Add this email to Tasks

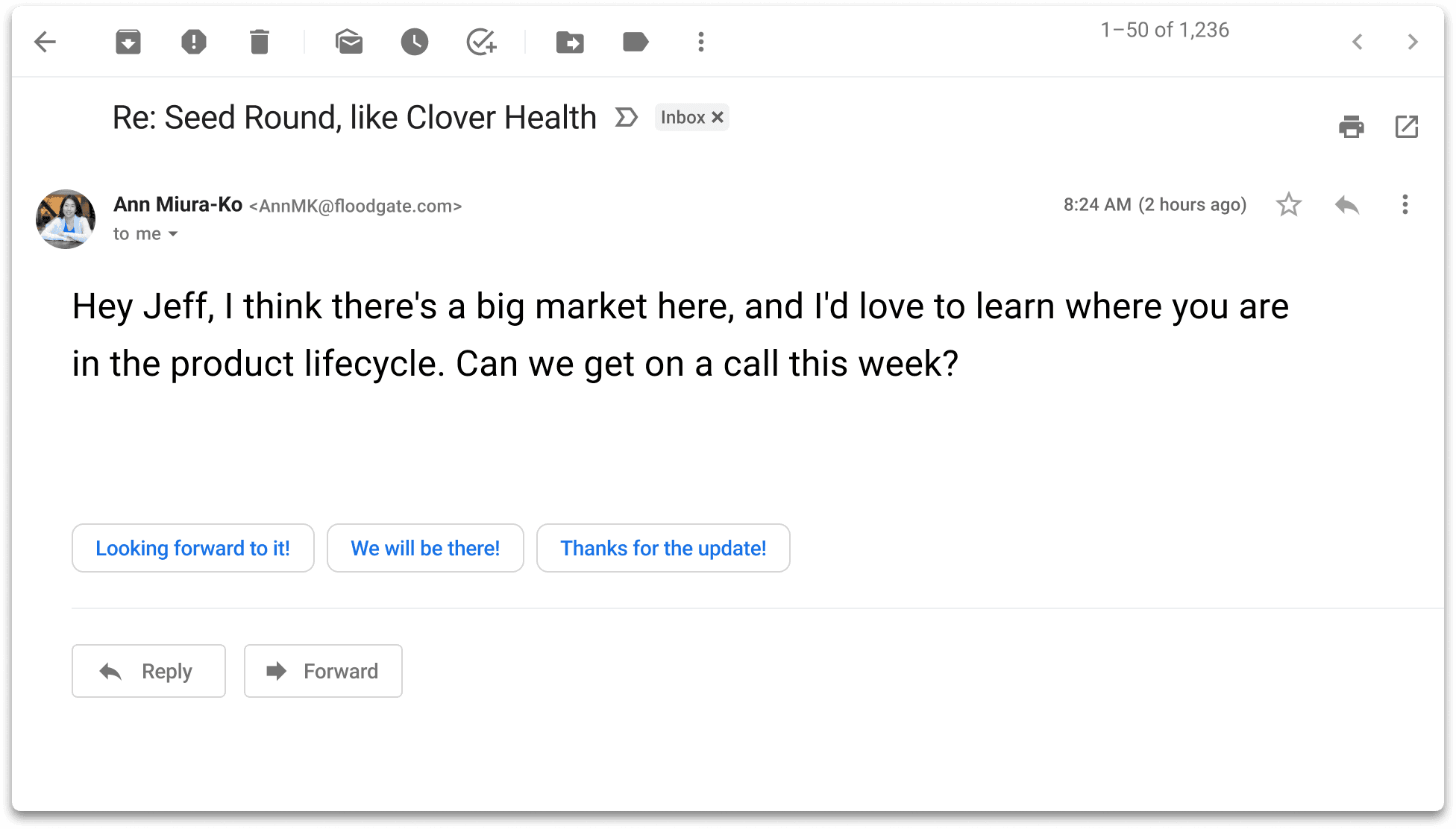tap(481, 42)
